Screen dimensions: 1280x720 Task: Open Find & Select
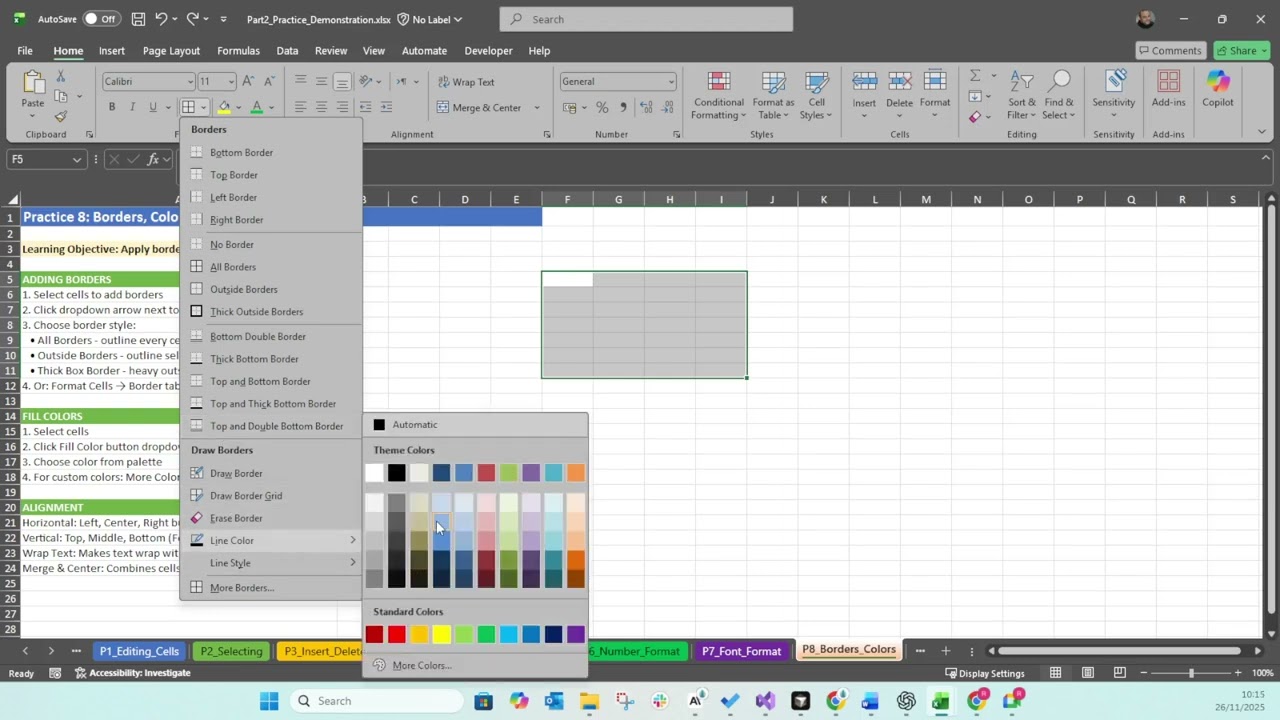pos(1059,96)
